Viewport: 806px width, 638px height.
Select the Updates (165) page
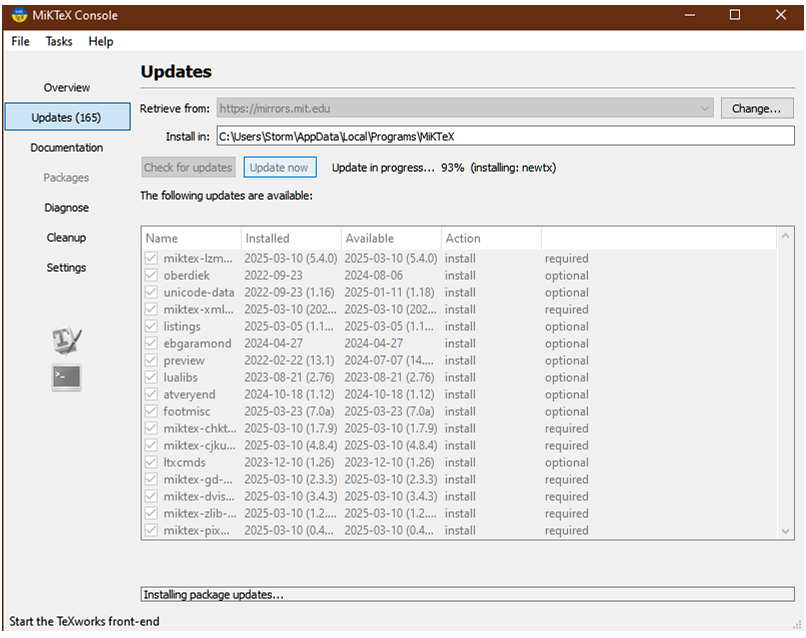[x=67, y=117]
